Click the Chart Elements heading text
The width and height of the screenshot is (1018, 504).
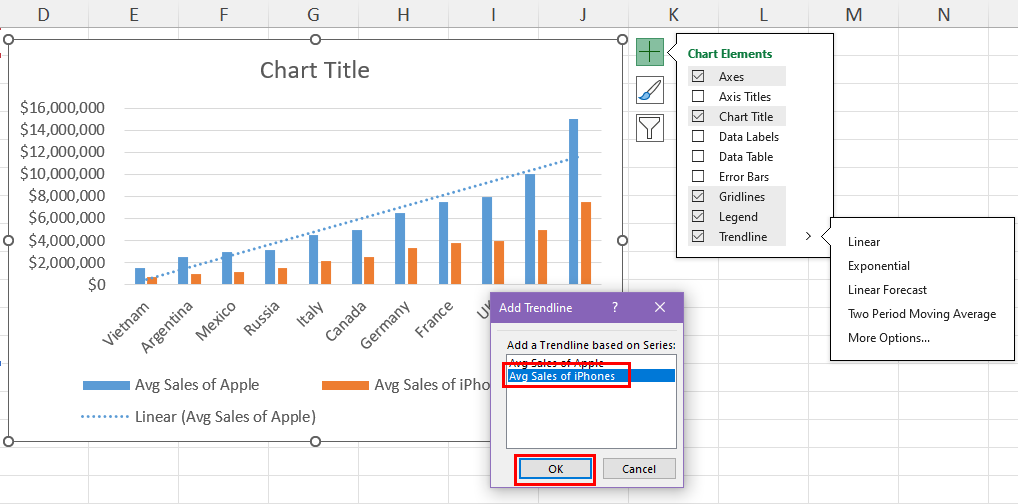pyautogui.click(x=730, y=54)
